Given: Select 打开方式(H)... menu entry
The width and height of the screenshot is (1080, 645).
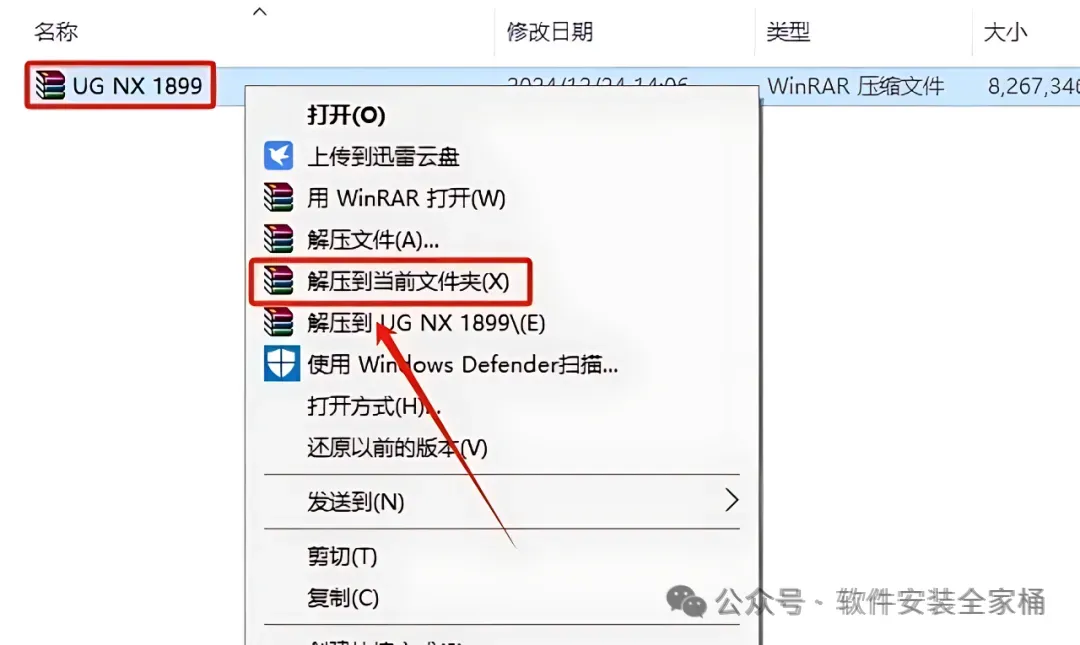Looking at the screenshot, I should (374, 406).
